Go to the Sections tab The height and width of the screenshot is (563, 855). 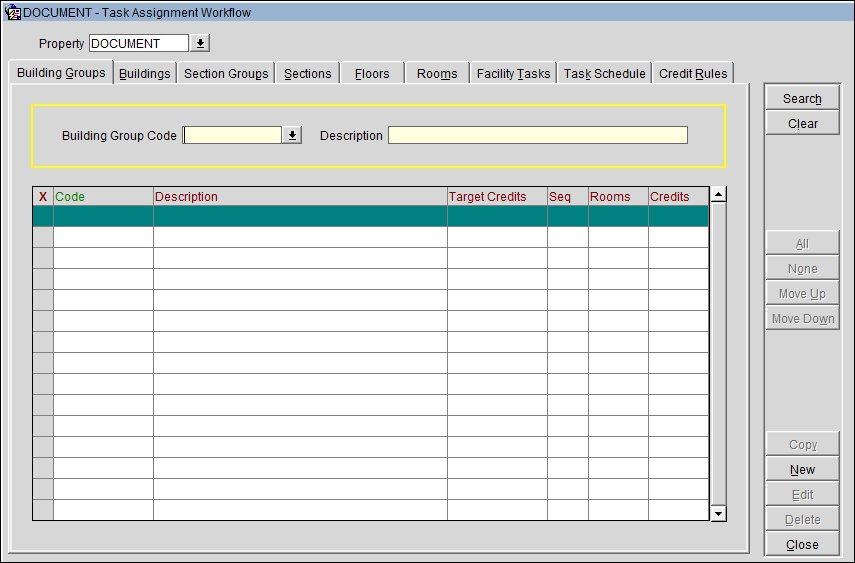307,74
